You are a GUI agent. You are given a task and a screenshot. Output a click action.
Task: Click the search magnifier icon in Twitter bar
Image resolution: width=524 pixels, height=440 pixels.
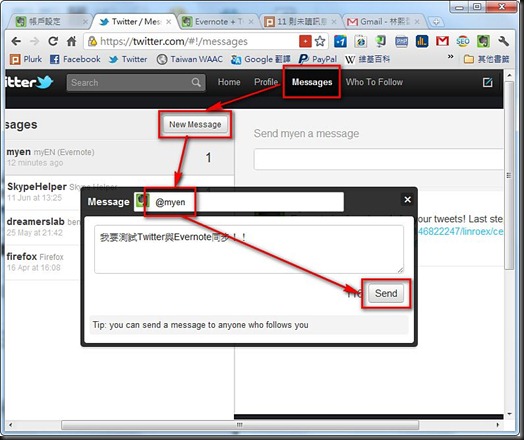[x=196, y=82]
